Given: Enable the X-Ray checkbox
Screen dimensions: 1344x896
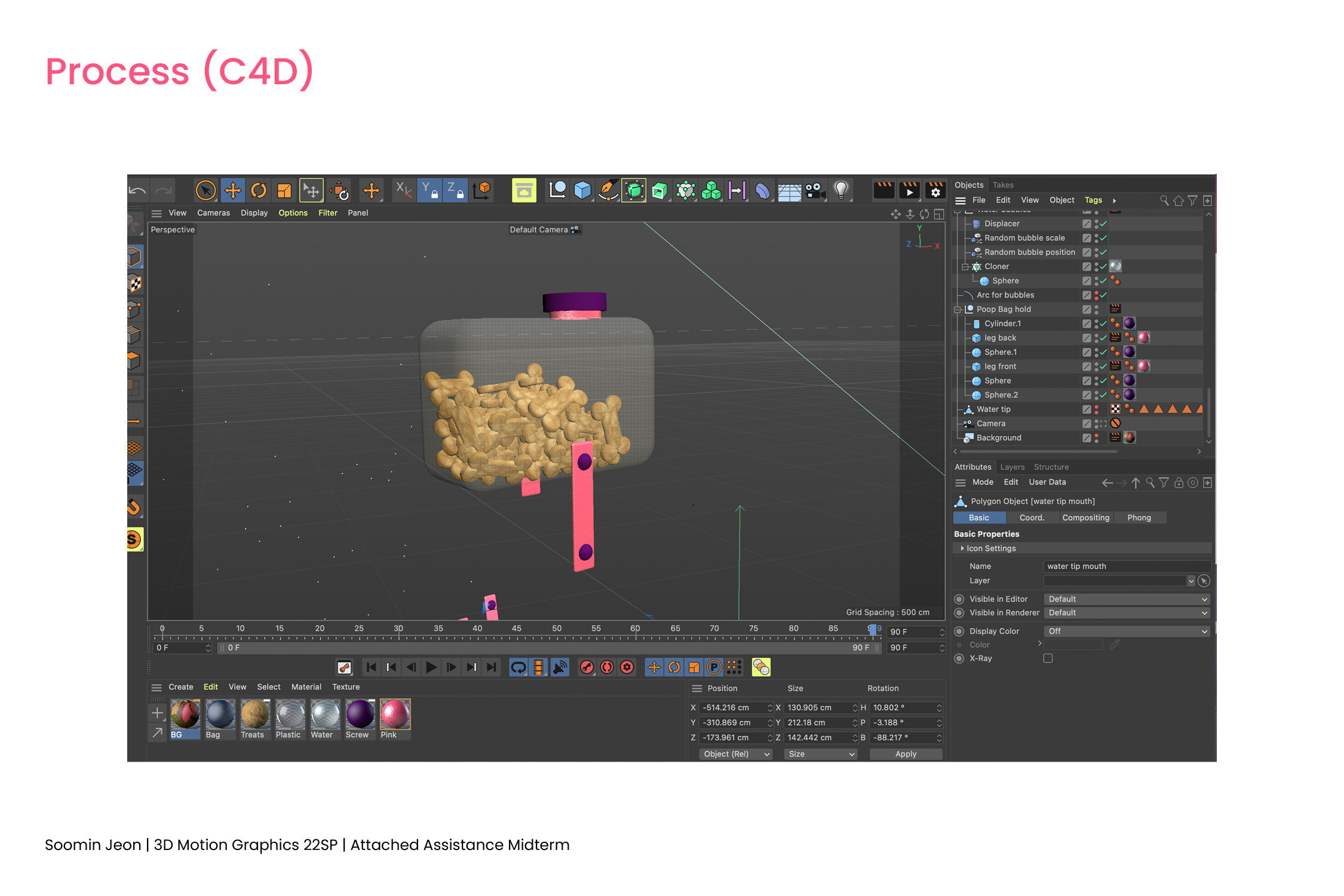Looking at the screenshot, I should 1048,658.
